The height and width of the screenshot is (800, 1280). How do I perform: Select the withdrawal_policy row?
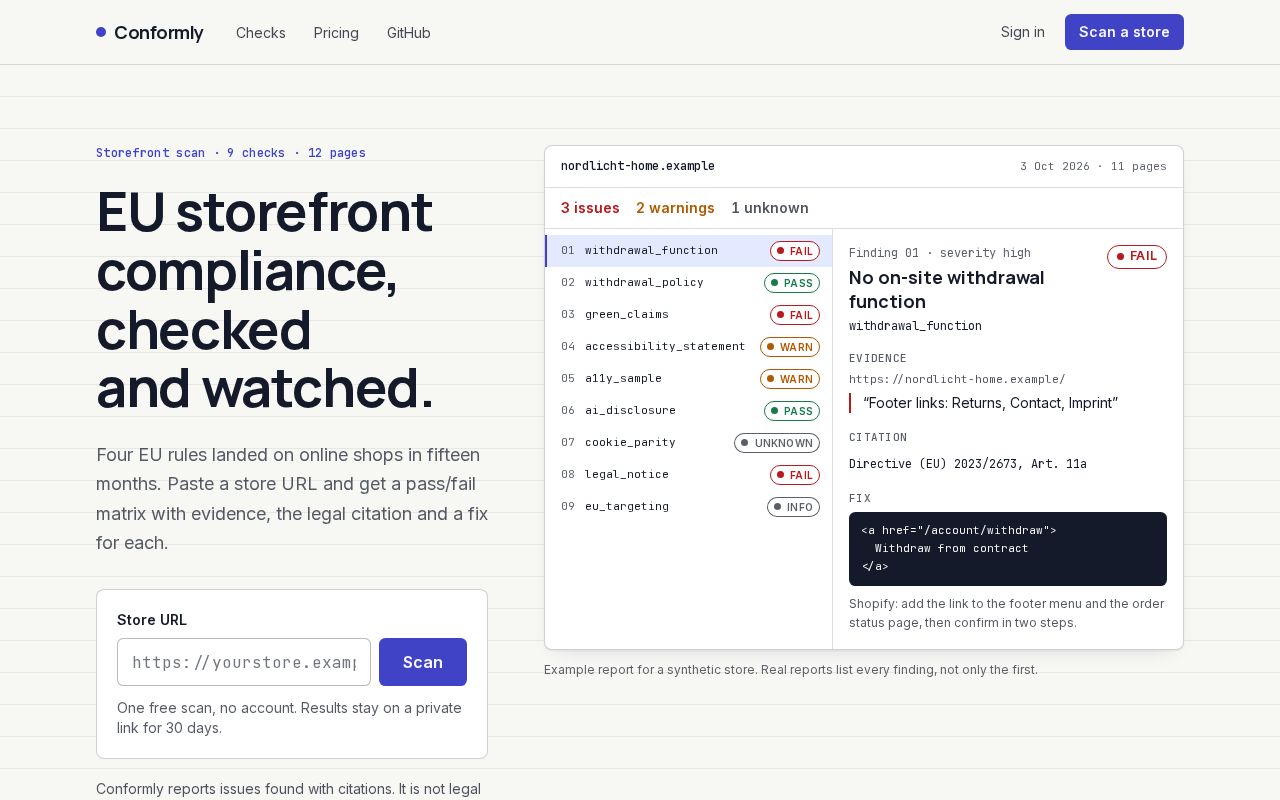tap(688, 283)
